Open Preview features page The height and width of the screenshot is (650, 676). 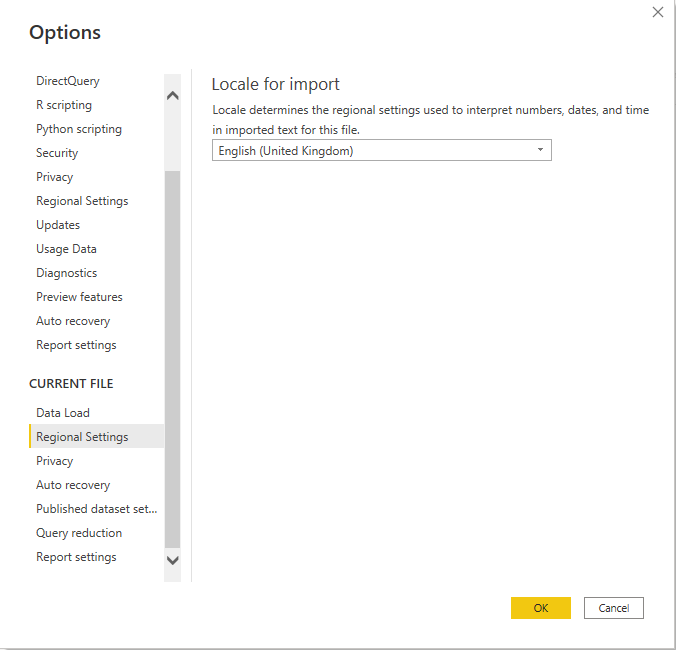79,297
